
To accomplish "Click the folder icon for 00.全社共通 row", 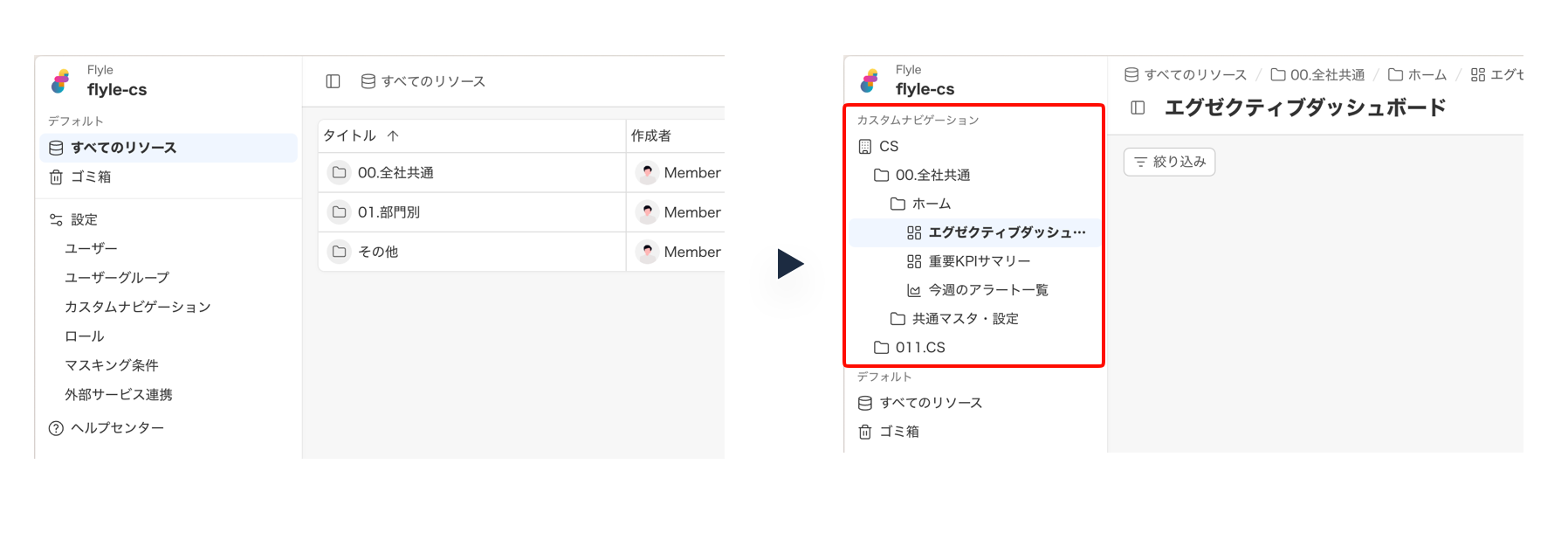I will 339,173.
